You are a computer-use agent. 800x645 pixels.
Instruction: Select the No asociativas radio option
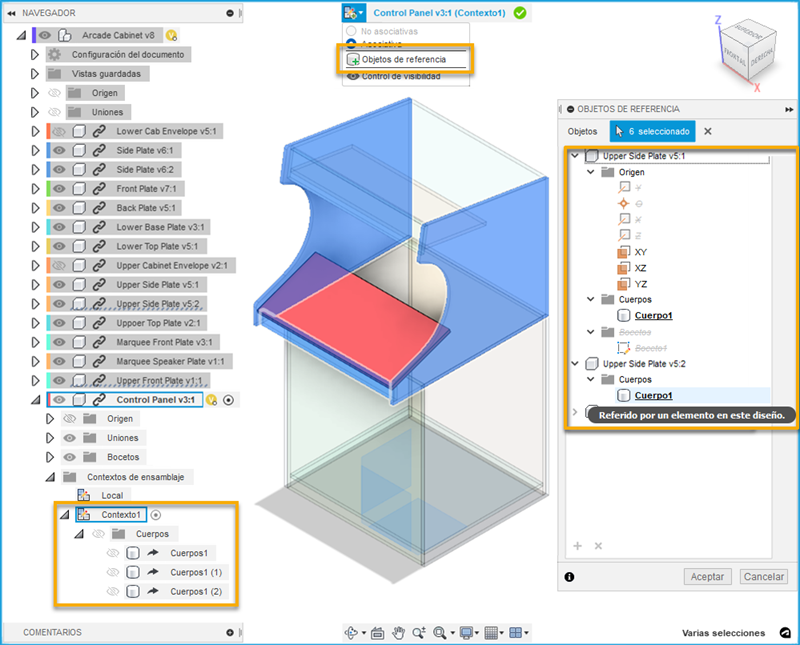pyautogui.click(x=351, y=31)
